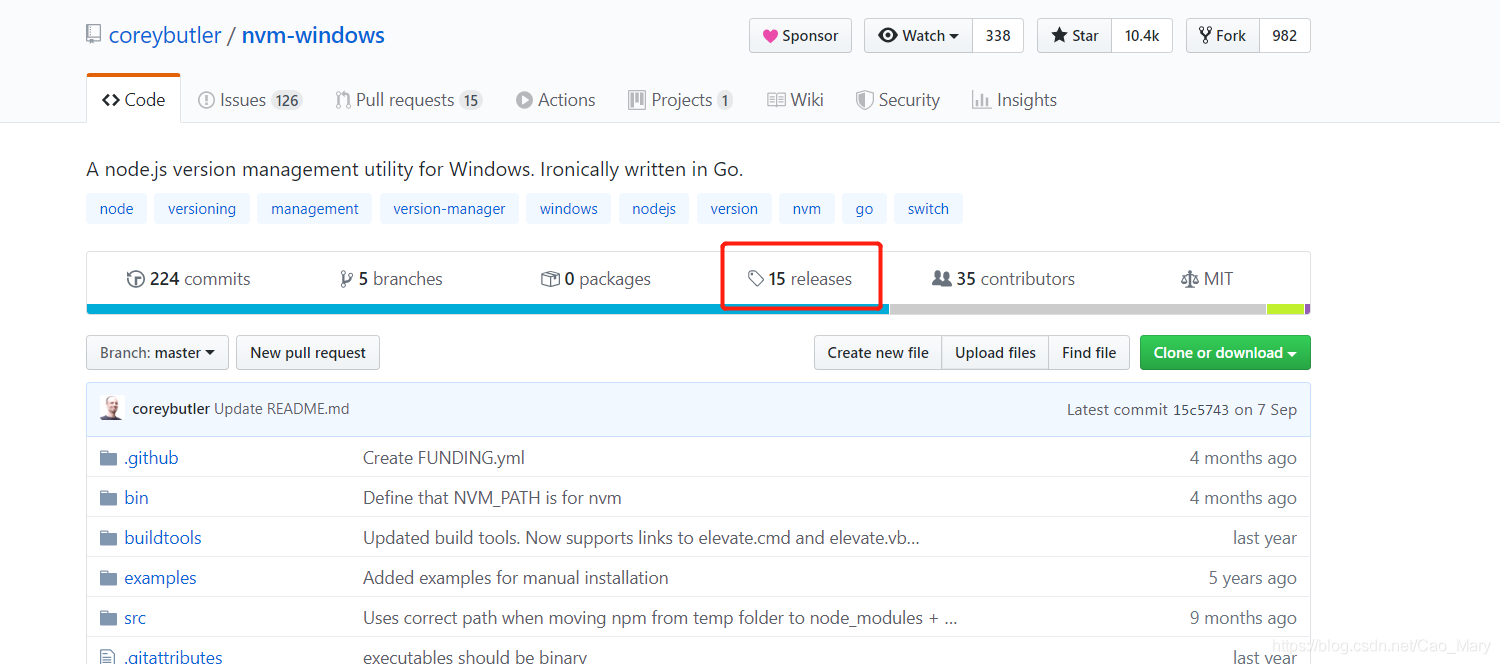Star the nvm-windows repository
The height and width of the screenshot is (664, 1500).
click(x=1074, y=36)
